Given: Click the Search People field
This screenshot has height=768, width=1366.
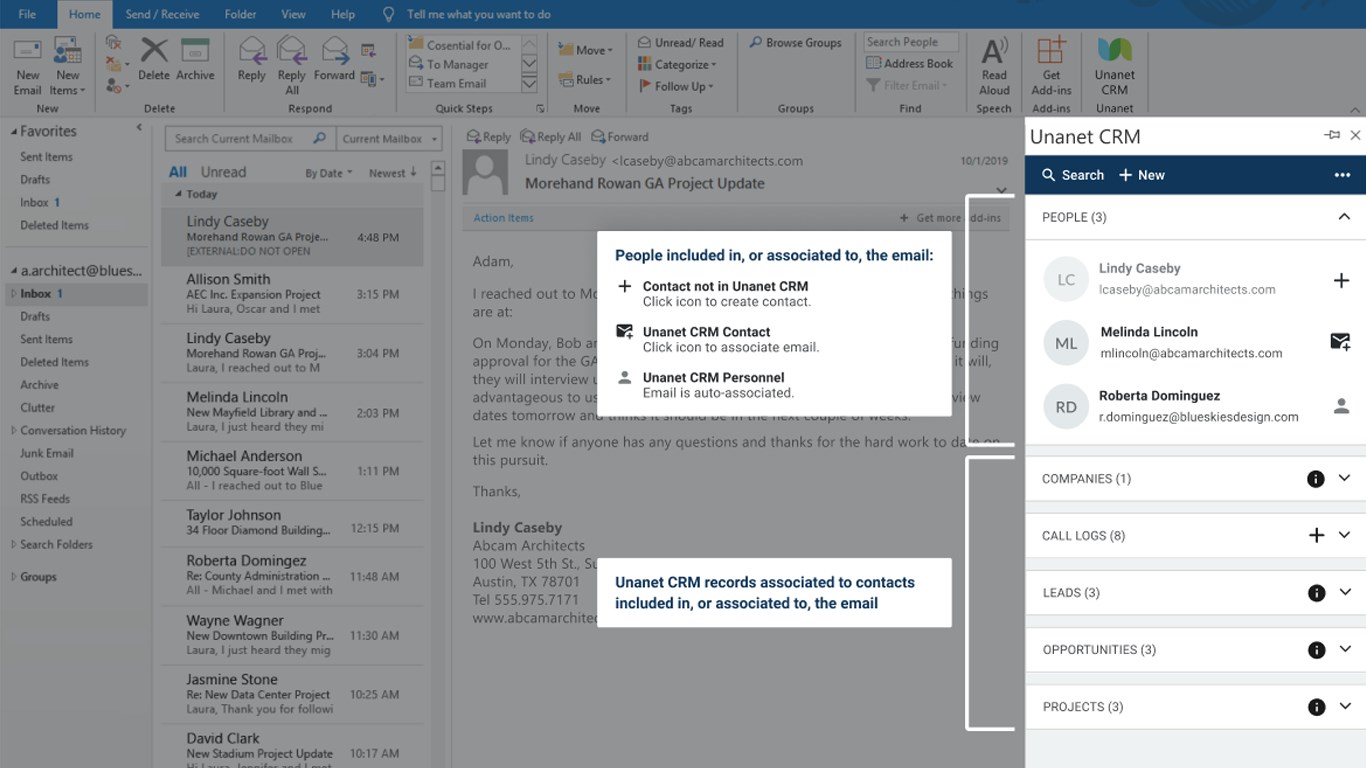Looking at the screenshot, I should pos(911,42).
